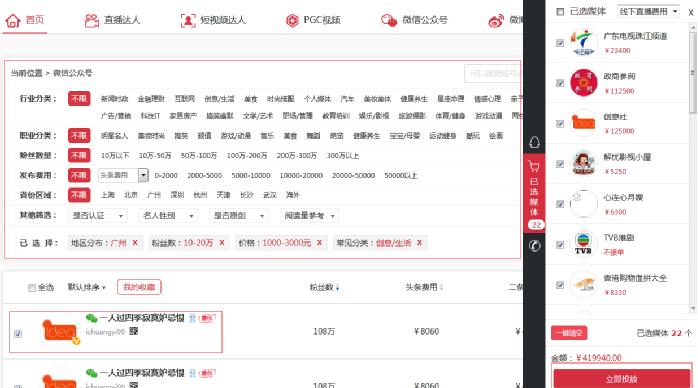Uncheck the TVB港剧 media checkbox
This screenshot has height=388, width=698.
(x=560, y=245)
